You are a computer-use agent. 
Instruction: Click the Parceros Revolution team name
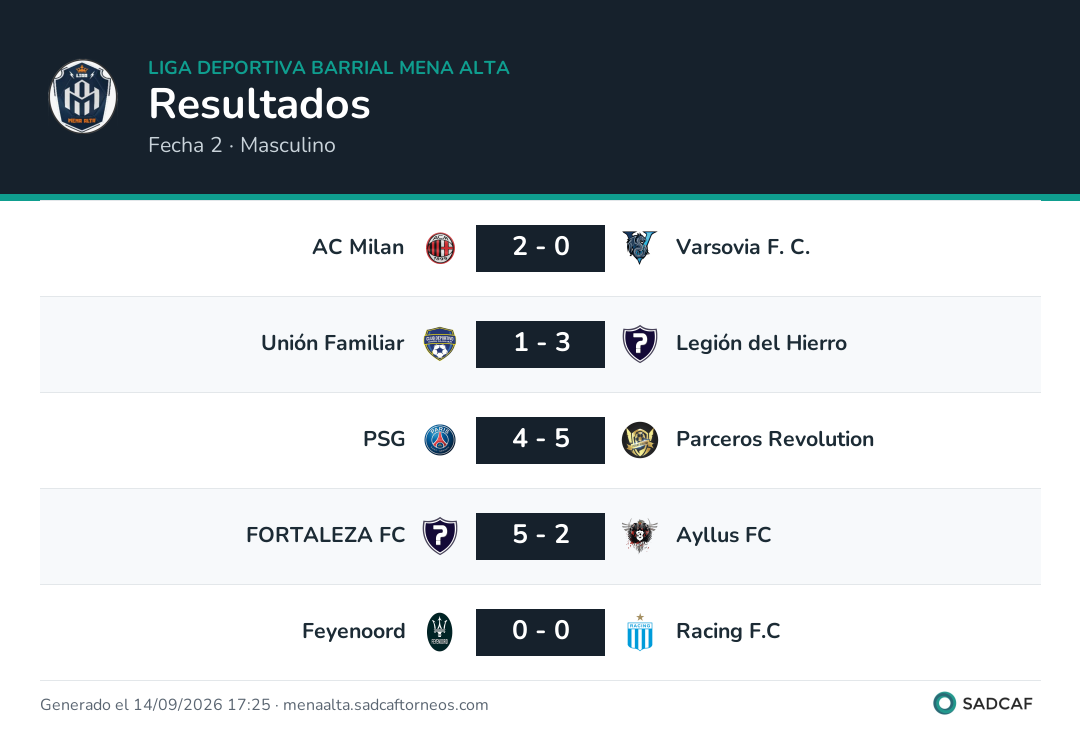click(775, 439)
